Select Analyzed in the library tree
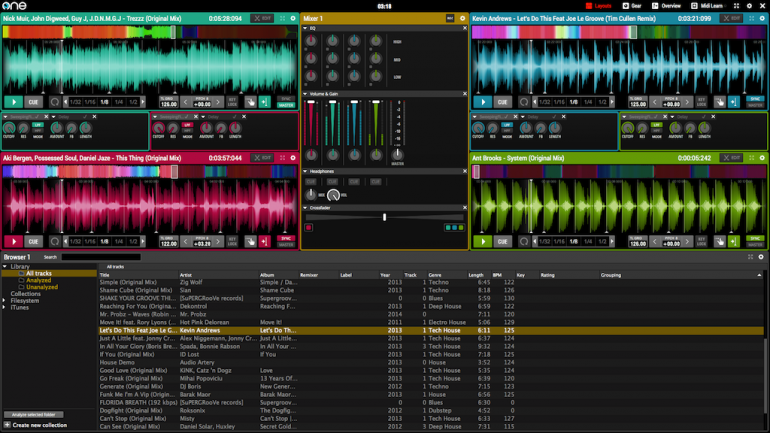 pos(38,280)
